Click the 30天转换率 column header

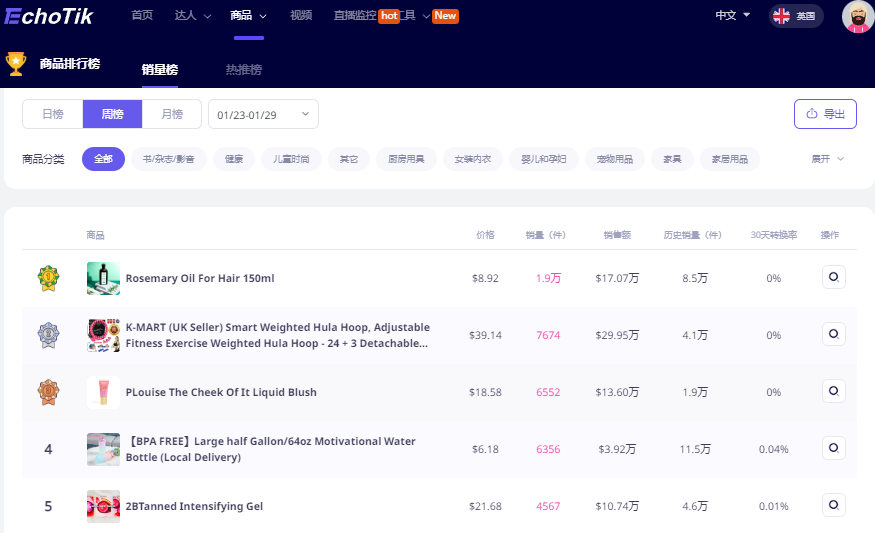[773, 235]
